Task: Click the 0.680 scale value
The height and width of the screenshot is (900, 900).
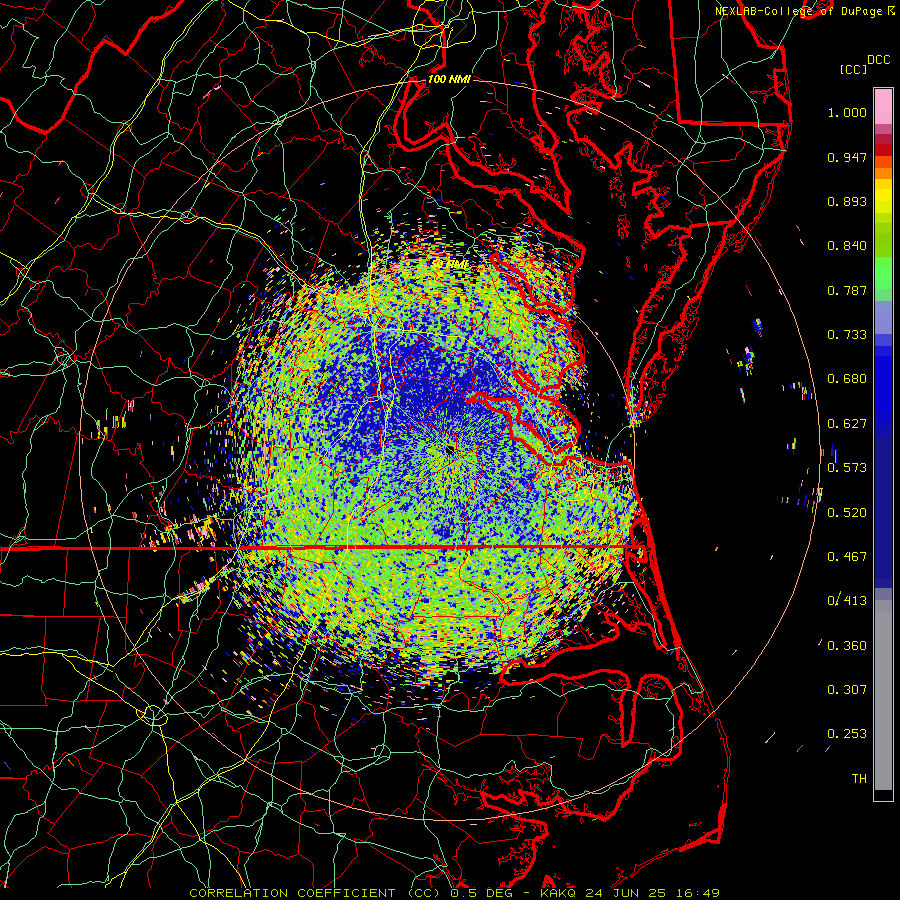Action: [x=847, y=379]
